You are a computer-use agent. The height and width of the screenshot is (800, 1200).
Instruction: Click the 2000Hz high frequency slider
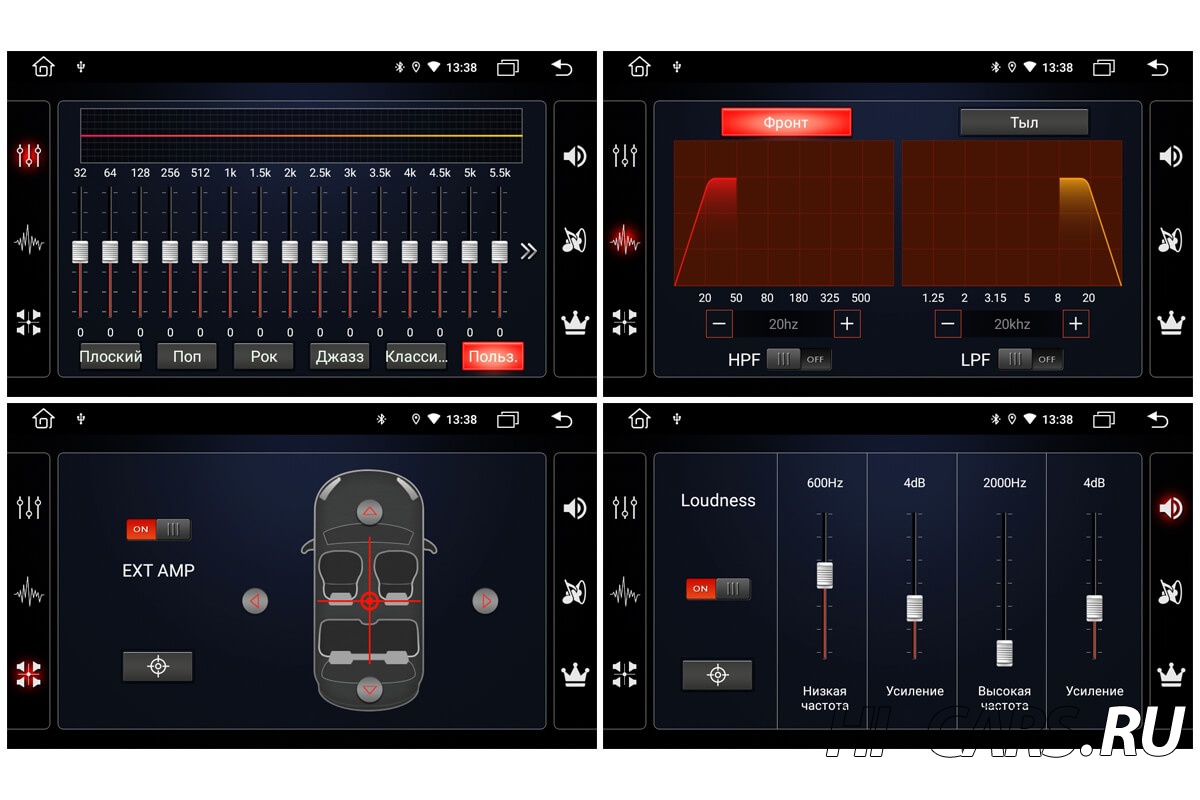click(1005, 590)
